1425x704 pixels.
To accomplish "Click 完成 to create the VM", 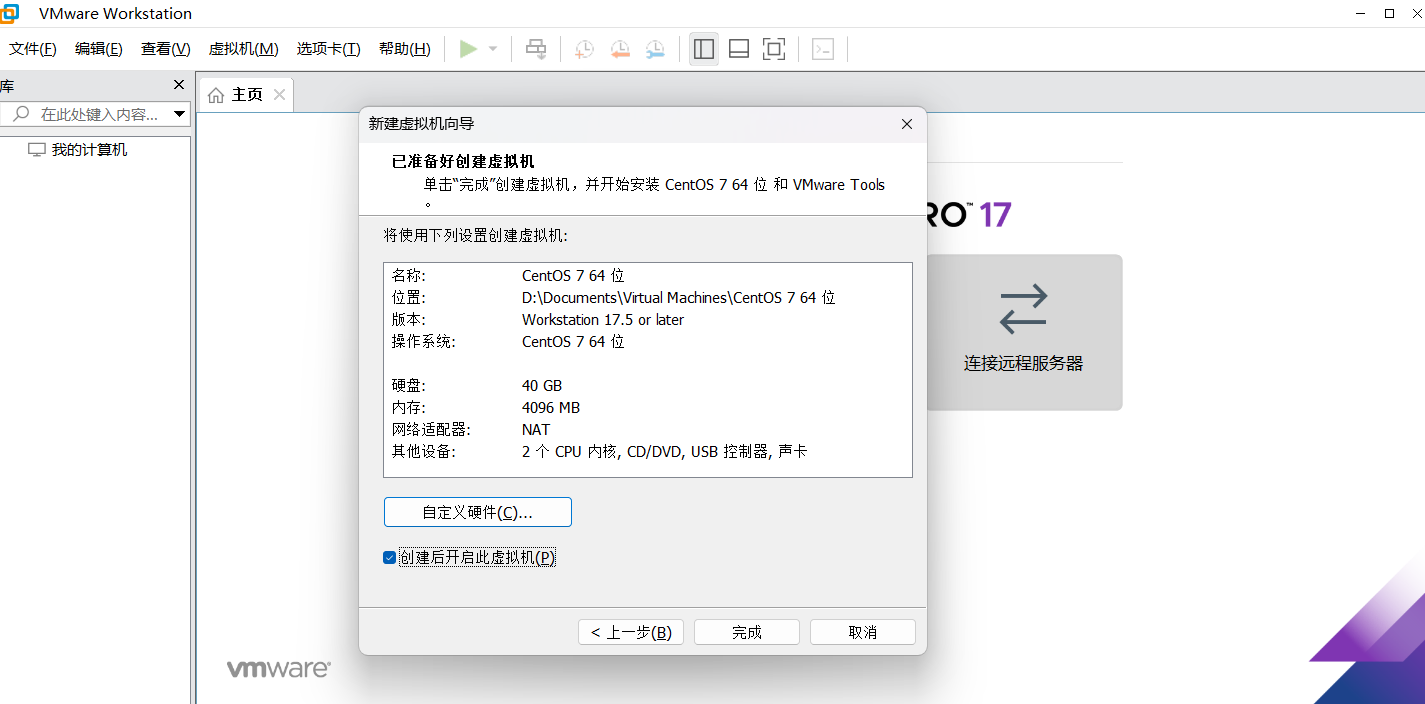I will point(747,632).
